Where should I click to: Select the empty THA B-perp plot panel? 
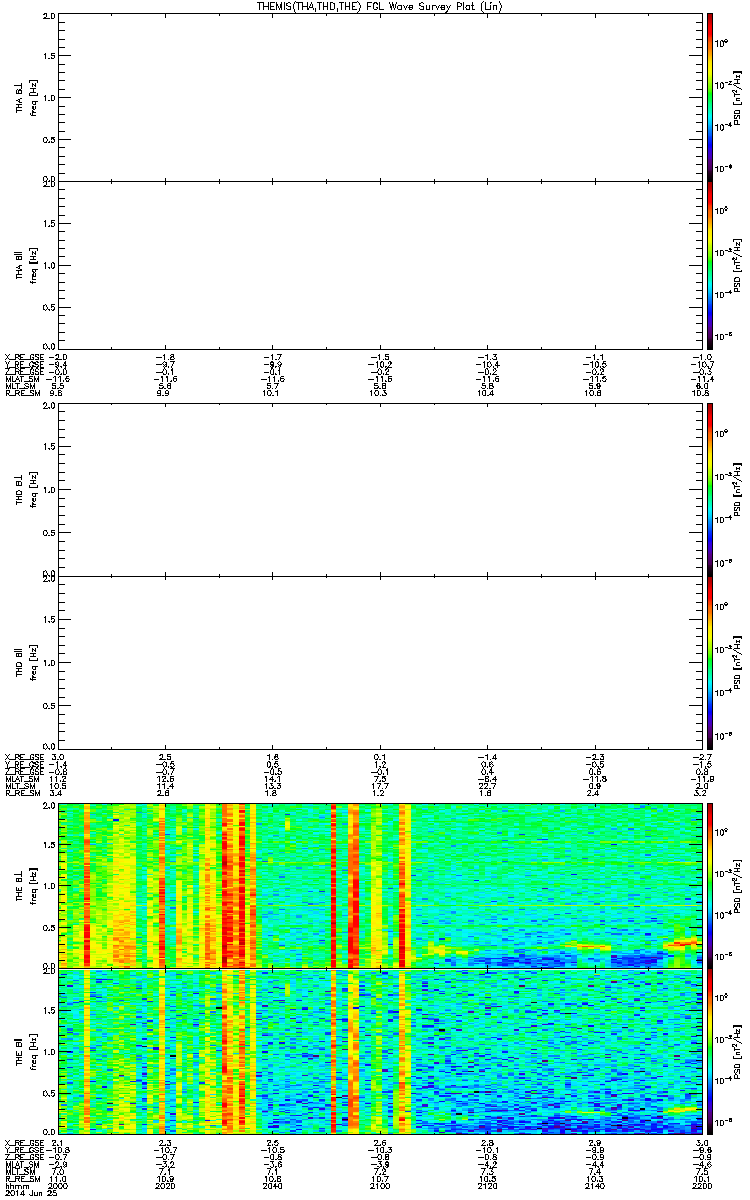380,97
